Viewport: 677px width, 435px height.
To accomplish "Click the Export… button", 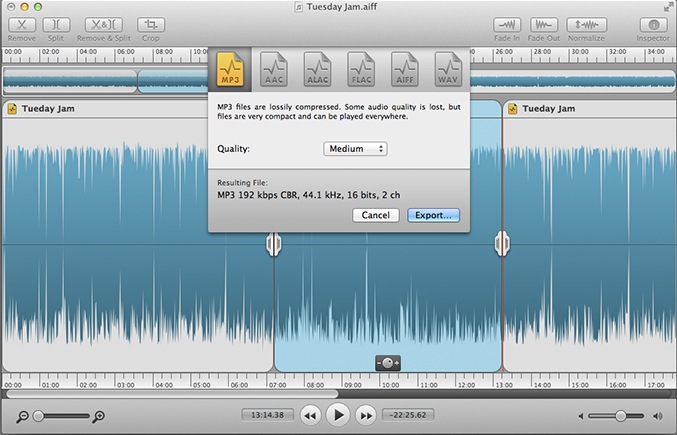I will pos(433,215).
